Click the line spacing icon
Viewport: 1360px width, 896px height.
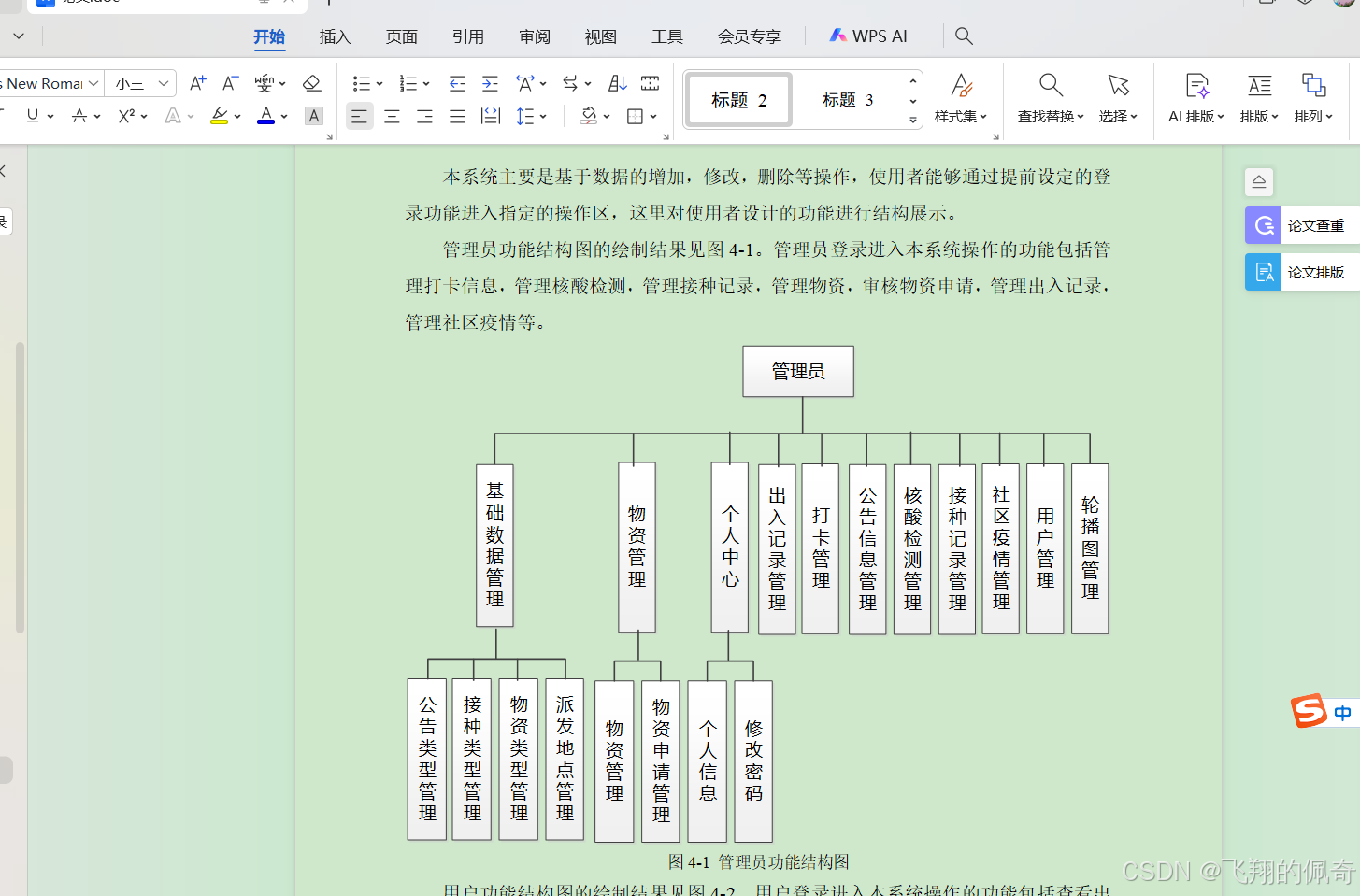525,116
